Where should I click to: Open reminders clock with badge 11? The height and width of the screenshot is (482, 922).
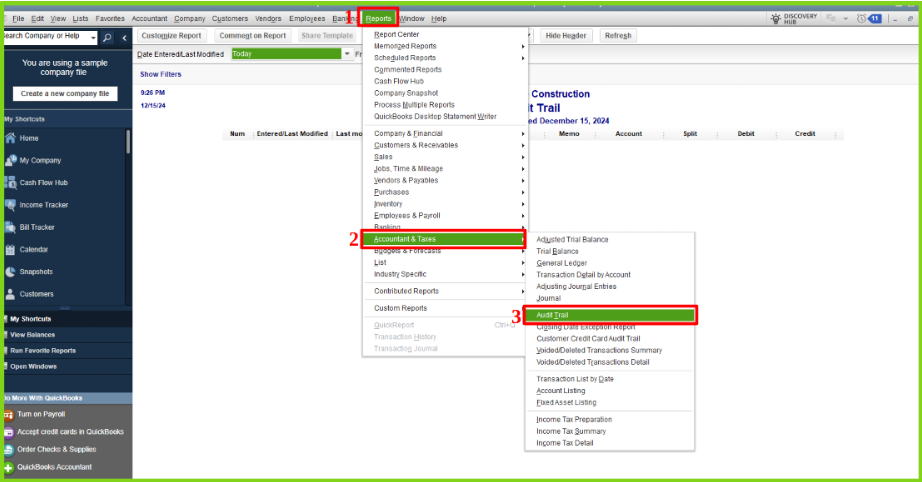tap(868, 19)
